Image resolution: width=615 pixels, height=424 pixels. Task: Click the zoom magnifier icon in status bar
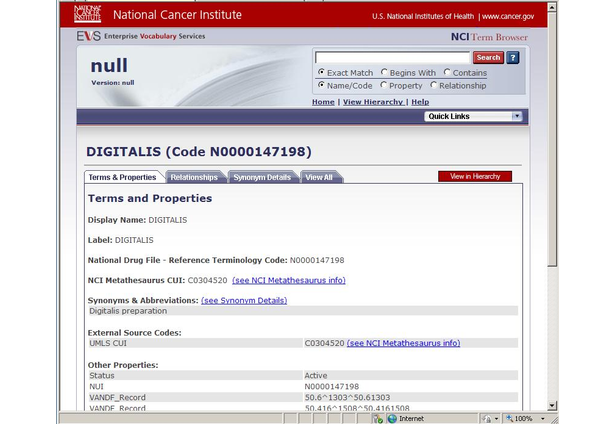(509, 419)
